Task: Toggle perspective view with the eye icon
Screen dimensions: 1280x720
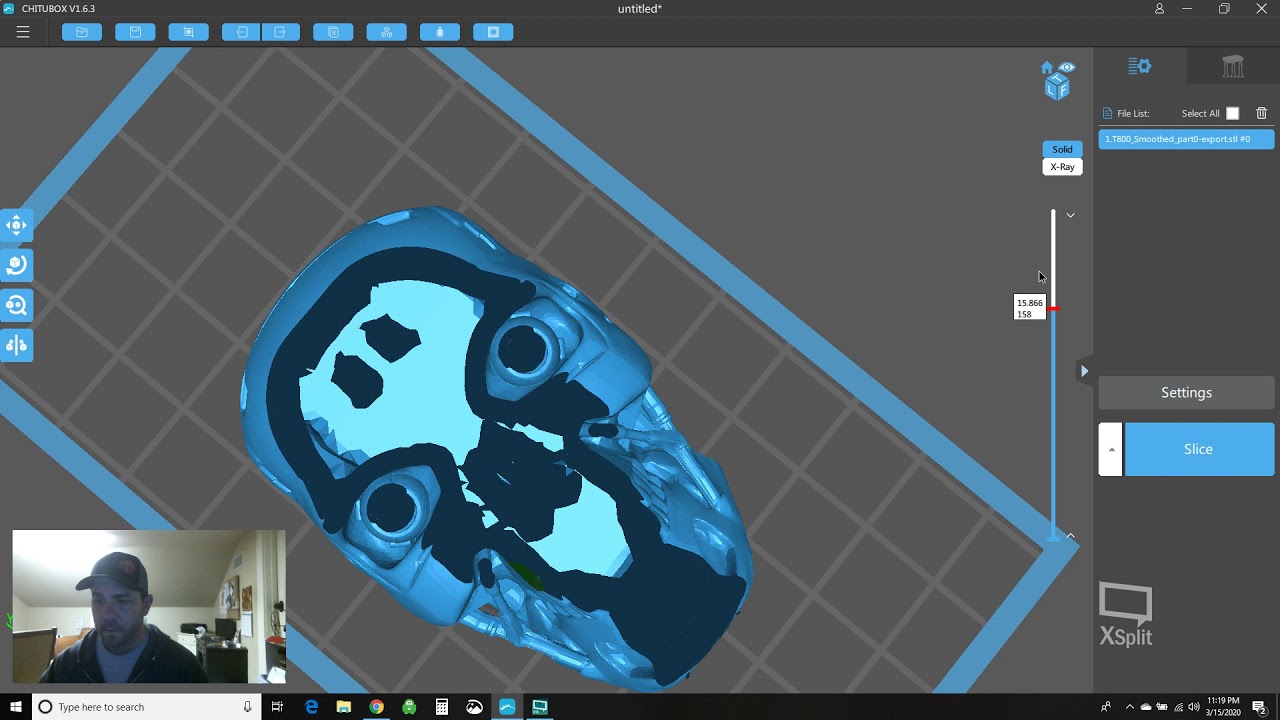Action: coord(1067,68)
